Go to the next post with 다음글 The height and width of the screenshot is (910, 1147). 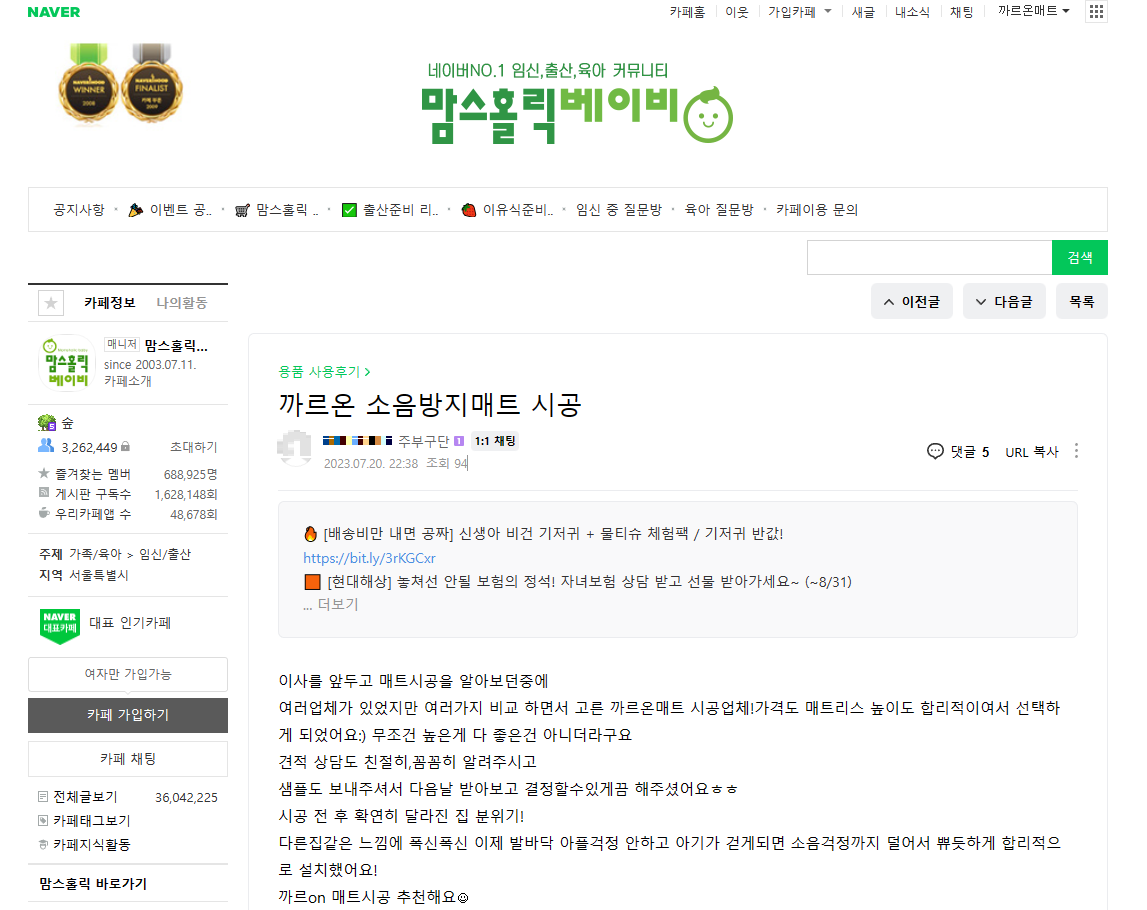coord(1004,301)
